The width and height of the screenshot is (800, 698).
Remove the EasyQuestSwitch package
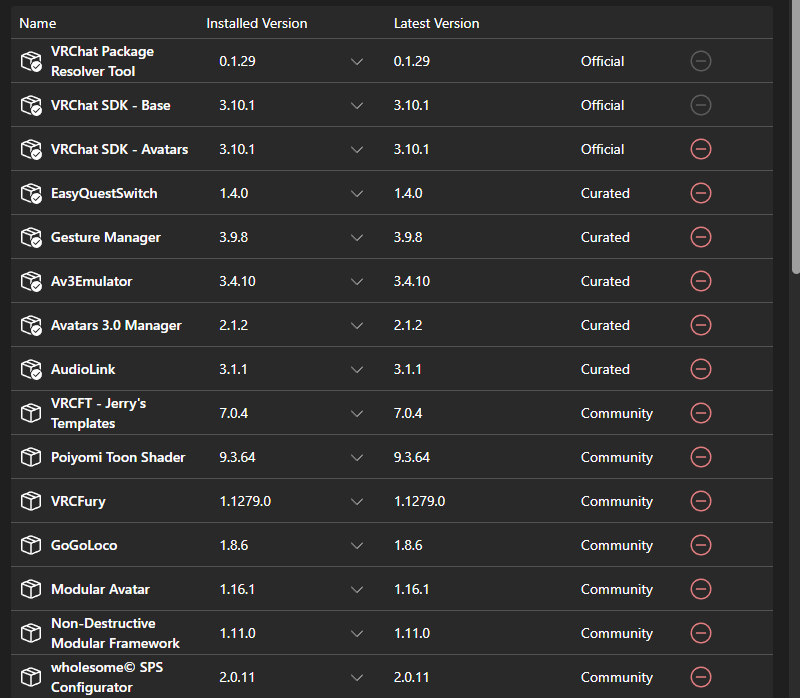701,193
